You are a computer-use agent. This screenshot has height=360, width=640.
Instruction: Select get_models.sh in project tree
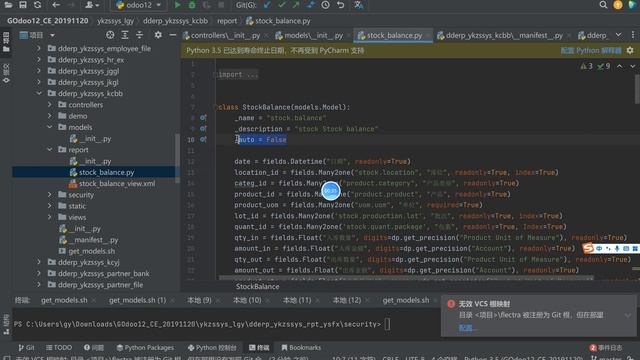(x=91, y=251)
